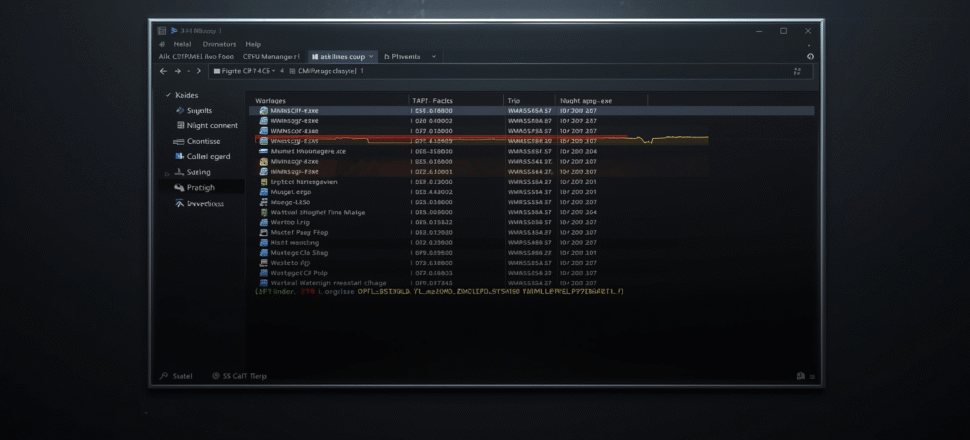The image size is (970, 440).
Task: Select Pratigh in the sidebar
Action: tap(201, 188)
